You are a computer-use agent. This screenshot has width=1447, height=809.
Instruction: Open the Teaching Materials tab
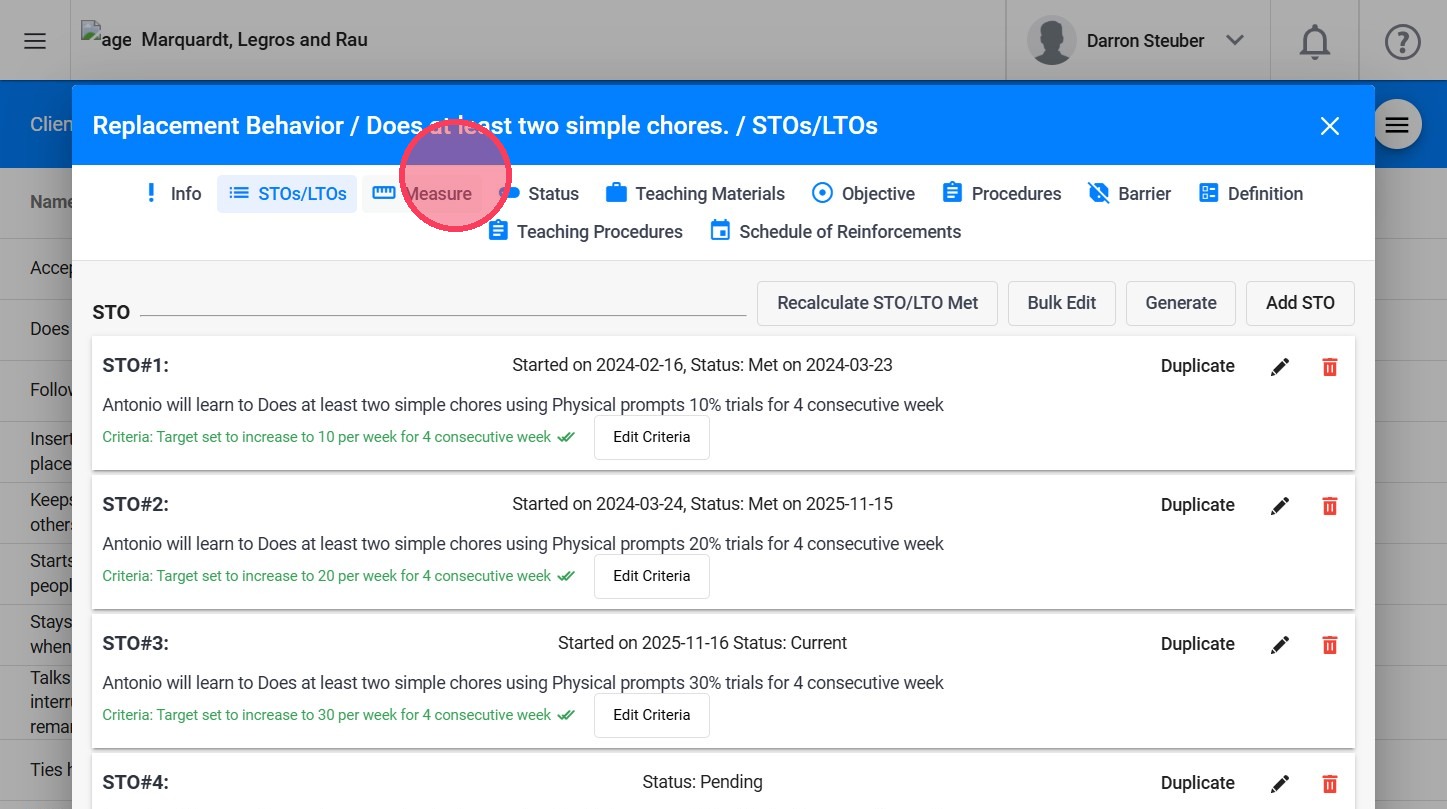tap(695, 194)
